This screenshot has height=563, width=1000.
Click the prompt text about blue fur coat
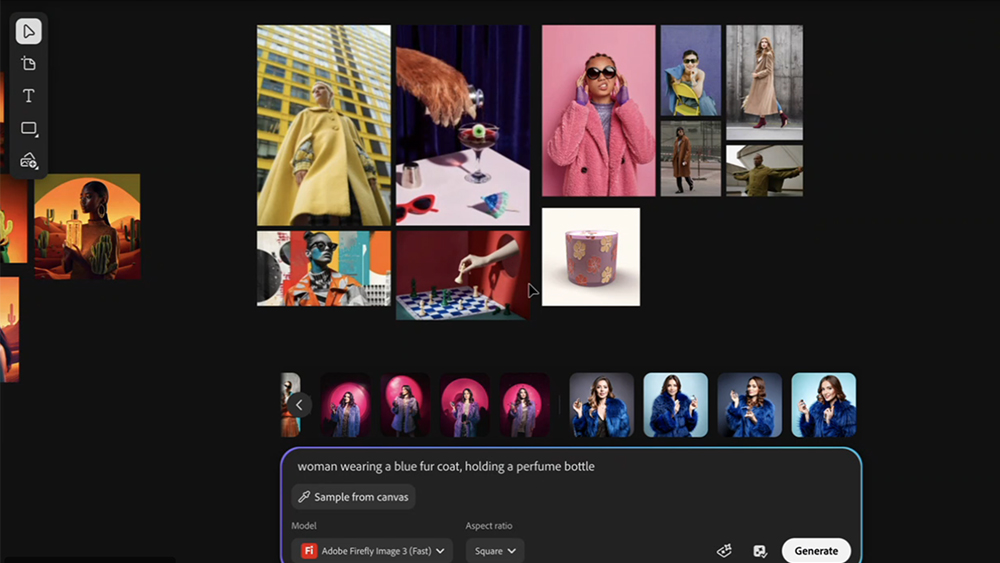446,466
